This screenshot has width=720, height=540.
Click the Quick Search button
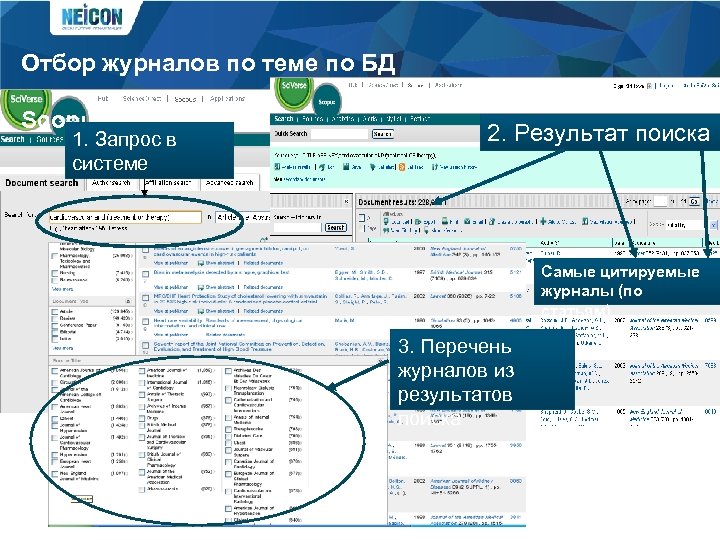[x=382, y=134]
